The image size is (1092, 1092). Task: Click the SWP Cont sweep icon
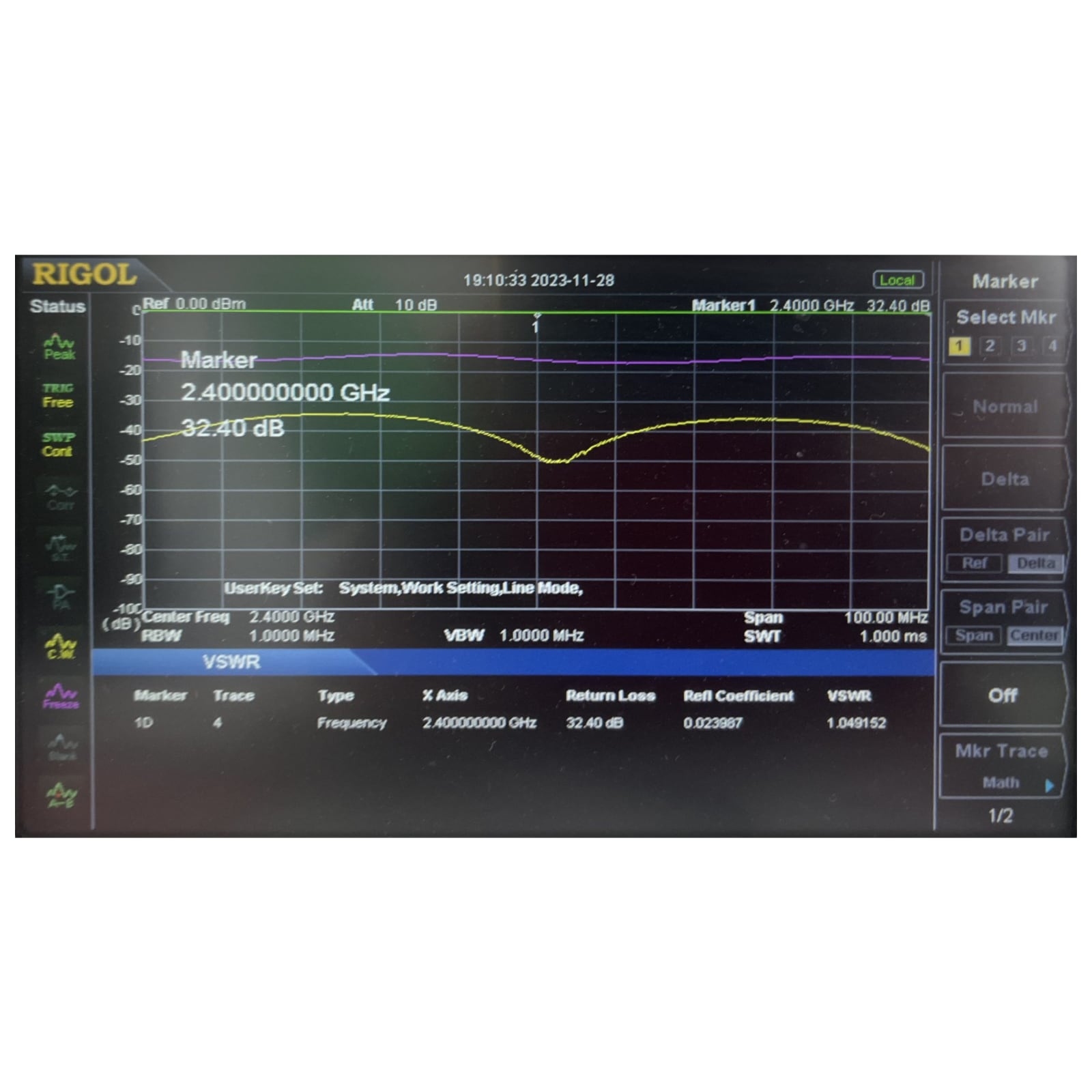coord(58,444)
